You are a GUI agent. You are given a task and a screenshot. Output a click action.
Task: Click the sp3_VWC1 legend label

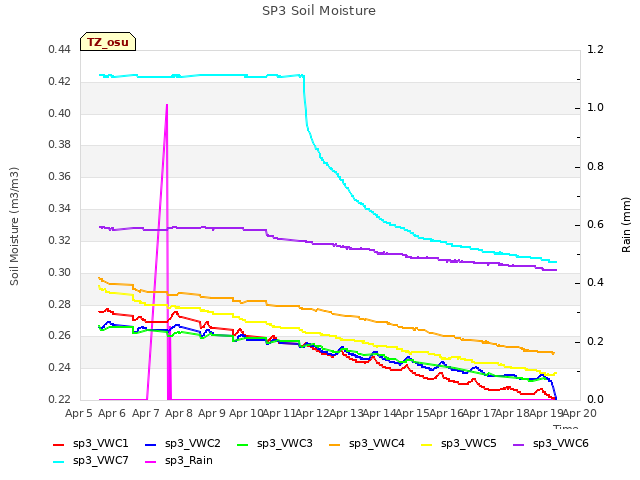click(x=100, y=444)
